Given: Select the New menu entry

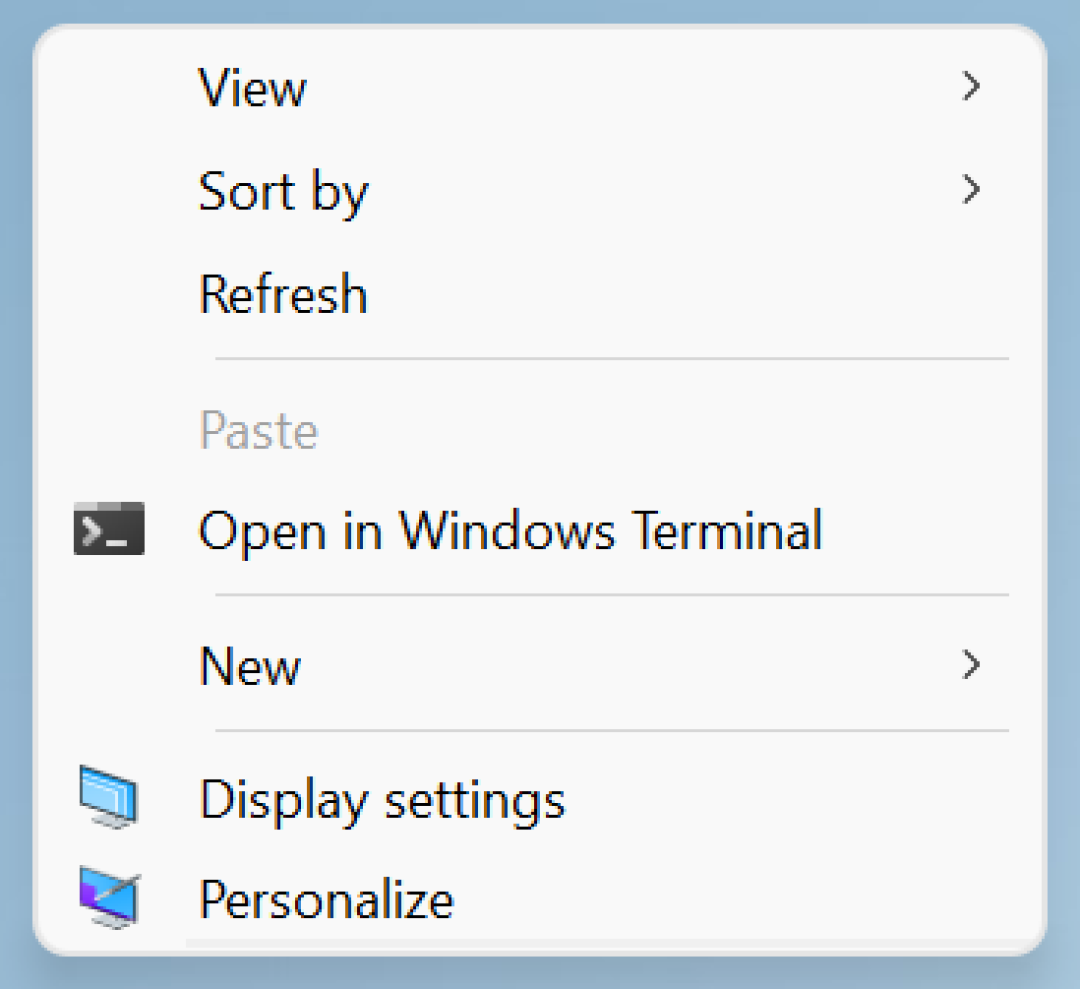Looking at the screenshot, I should pos(540,665).
